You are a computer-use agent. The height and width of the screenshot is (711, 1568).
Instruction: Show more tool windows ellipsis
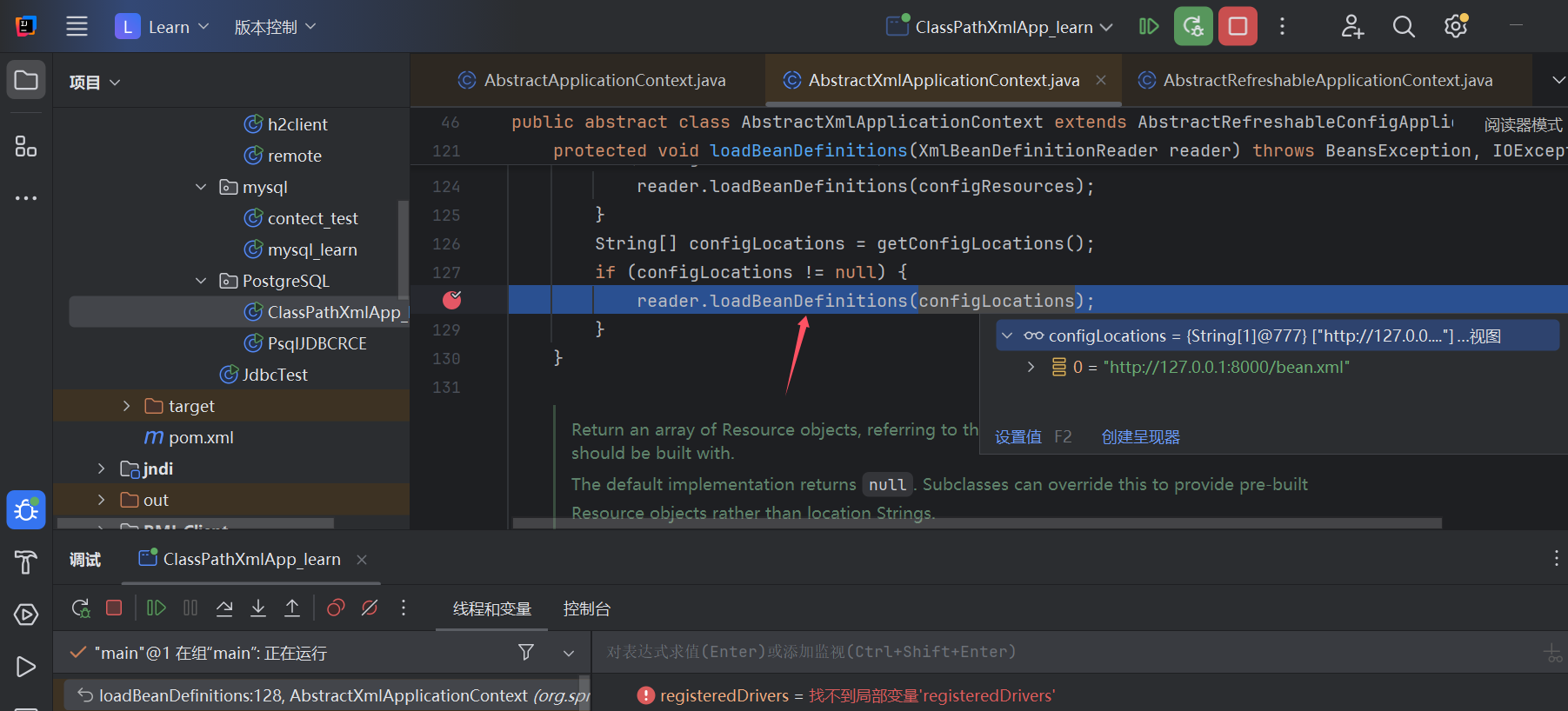(x=26, y=198)
